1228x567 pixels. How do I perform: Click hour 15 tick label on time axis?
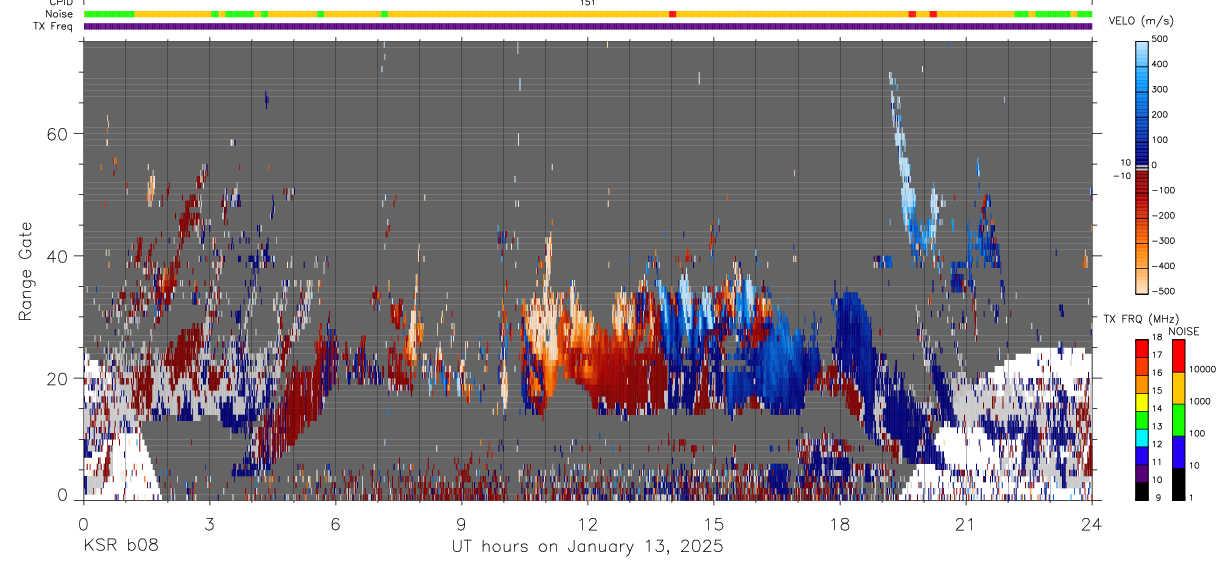pos(713,523)
